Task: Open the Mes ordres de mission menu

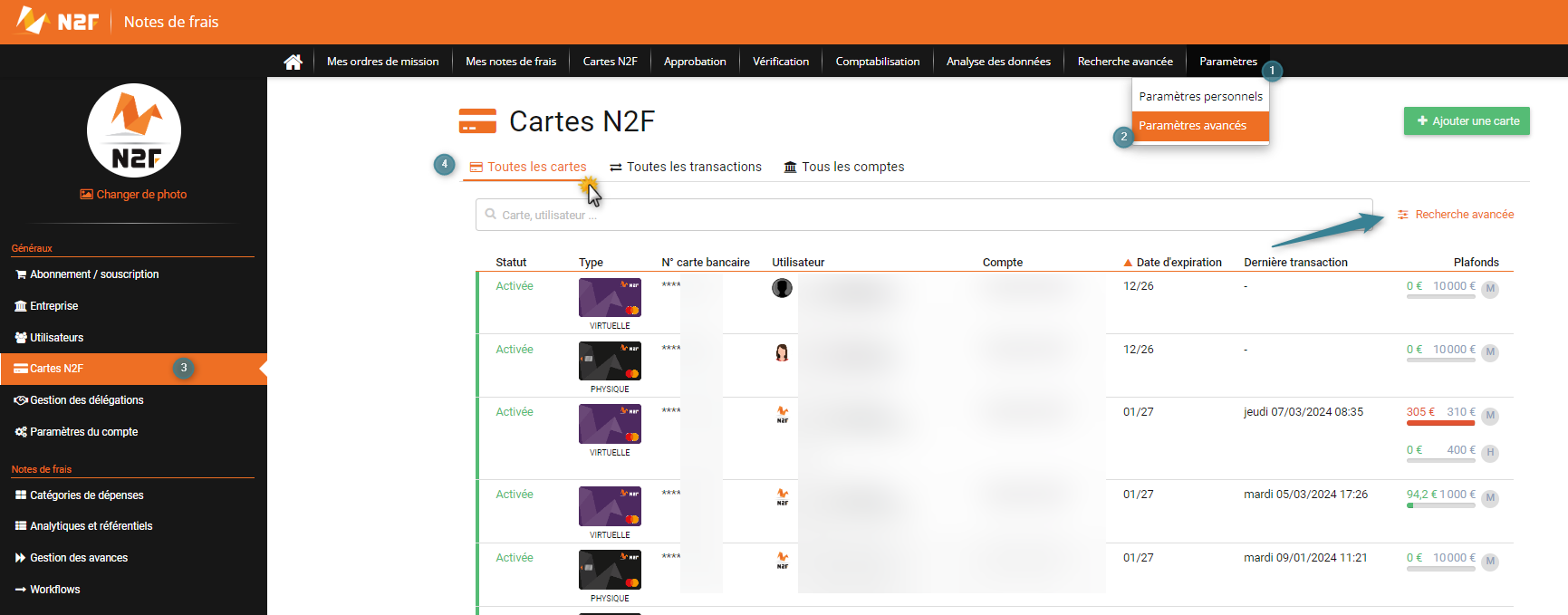Action: point(382,62)
